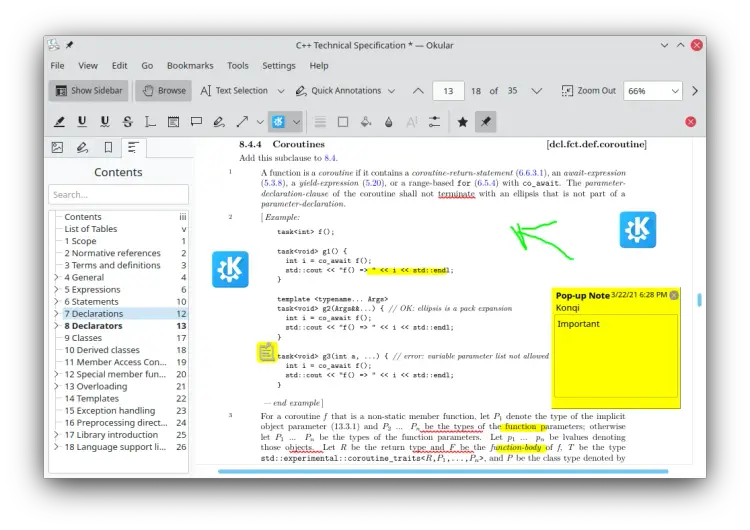Close the annotation toolbar with red X
The image size is (750, 530).
coord(690,122)
